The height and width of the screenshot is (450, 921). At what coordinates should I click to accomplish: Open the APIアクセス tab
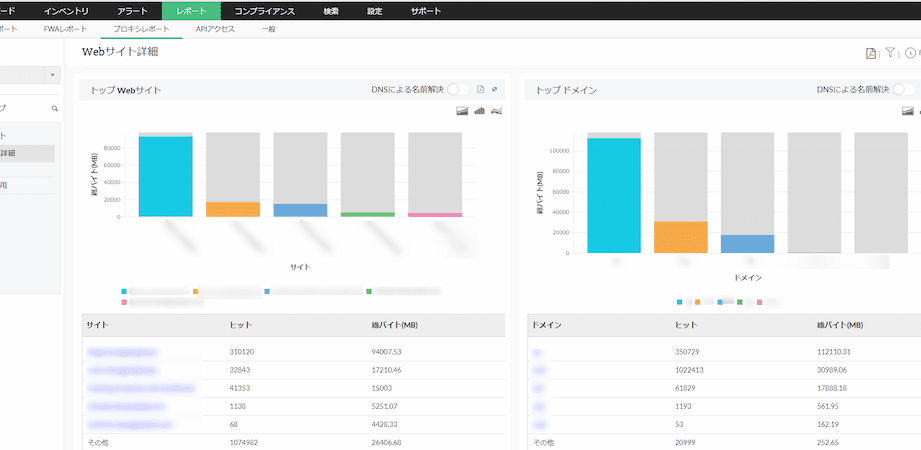click(215, 29)
